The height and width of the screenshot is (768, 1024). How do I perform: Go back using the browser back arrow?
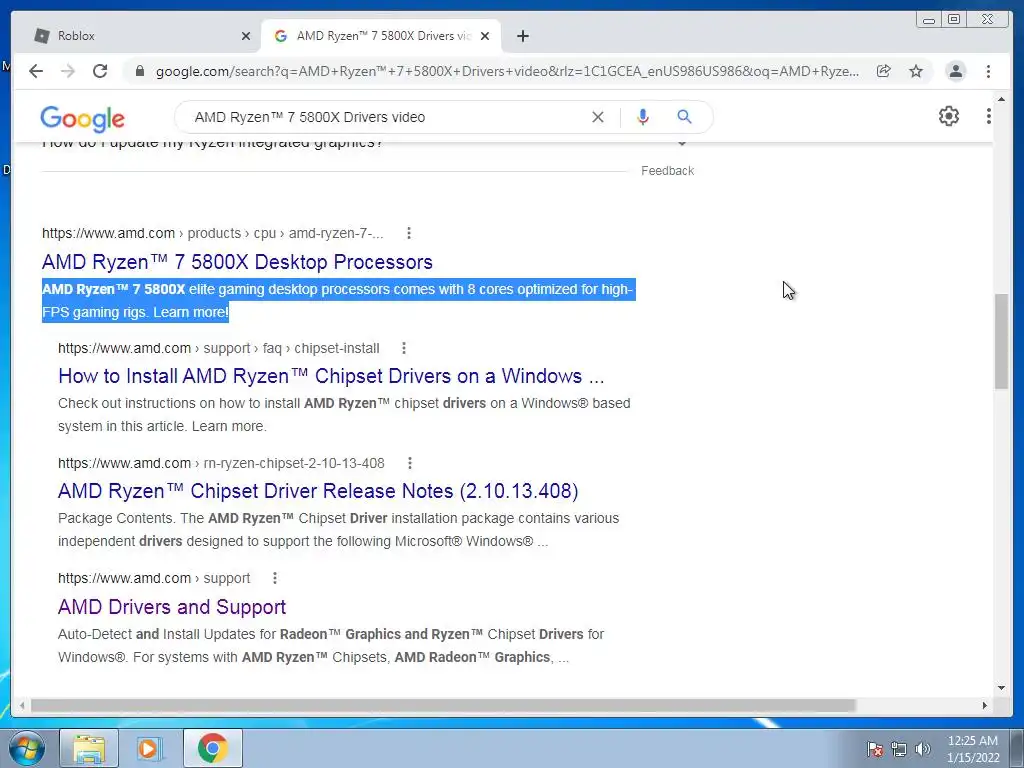click(x=36, y=71)
